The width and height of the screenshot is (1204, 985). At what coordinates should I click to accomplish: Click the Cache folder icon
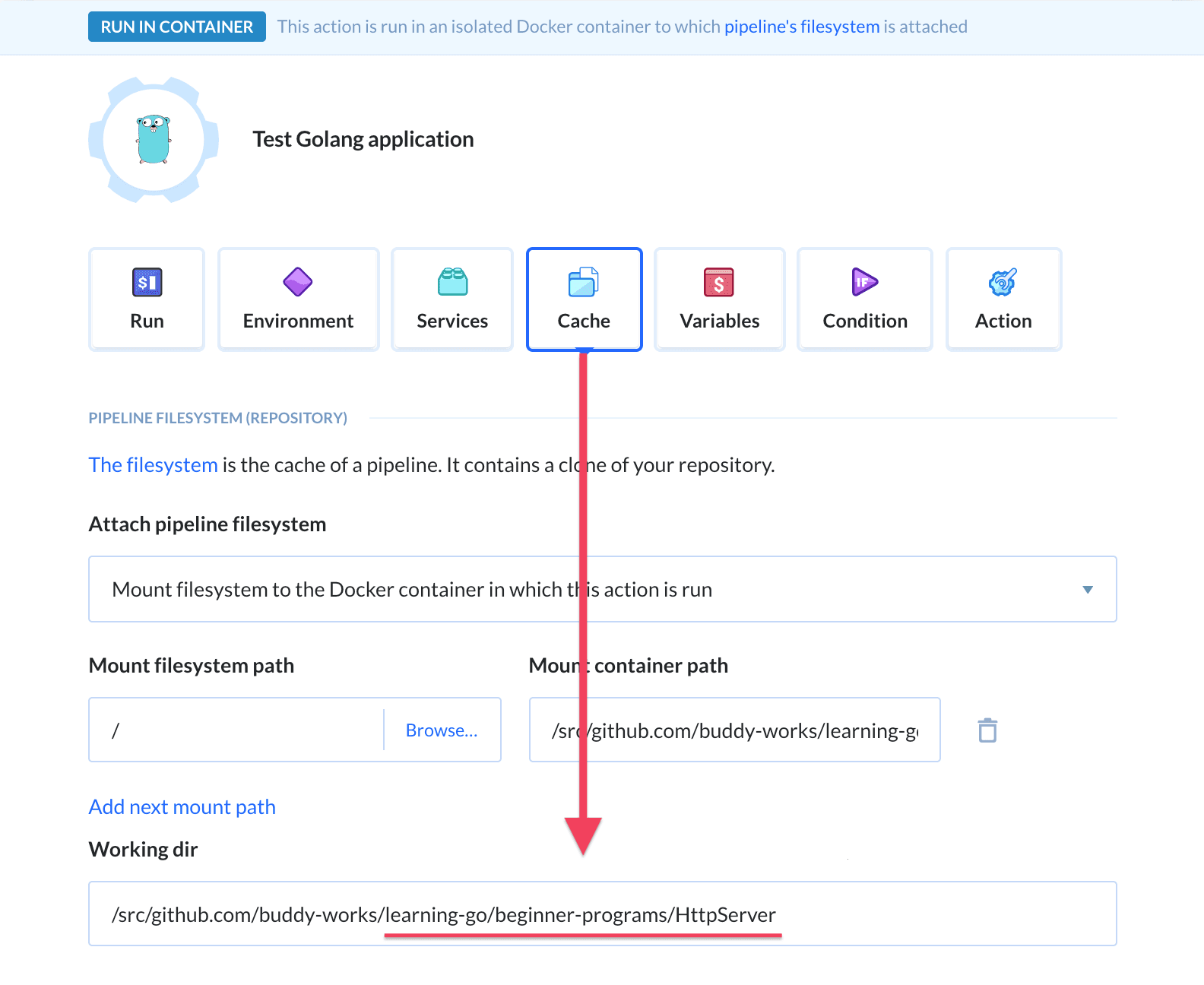584,282
